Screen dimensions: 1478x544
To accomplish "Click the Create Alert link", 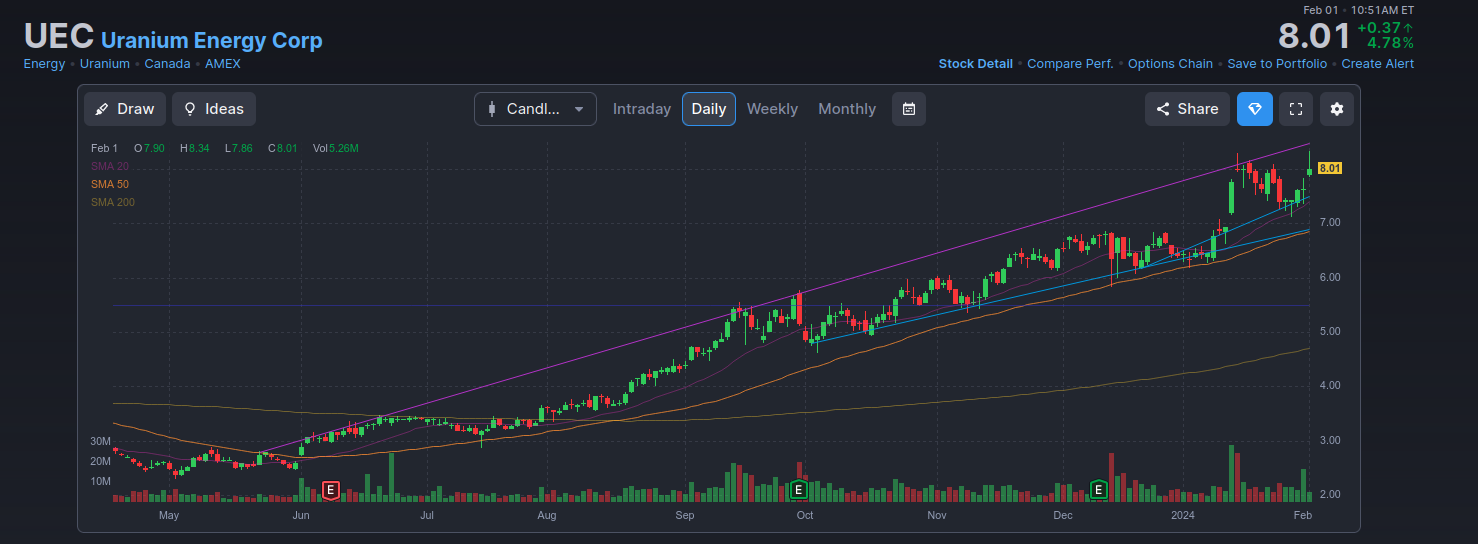I will tap(1378, 64).
